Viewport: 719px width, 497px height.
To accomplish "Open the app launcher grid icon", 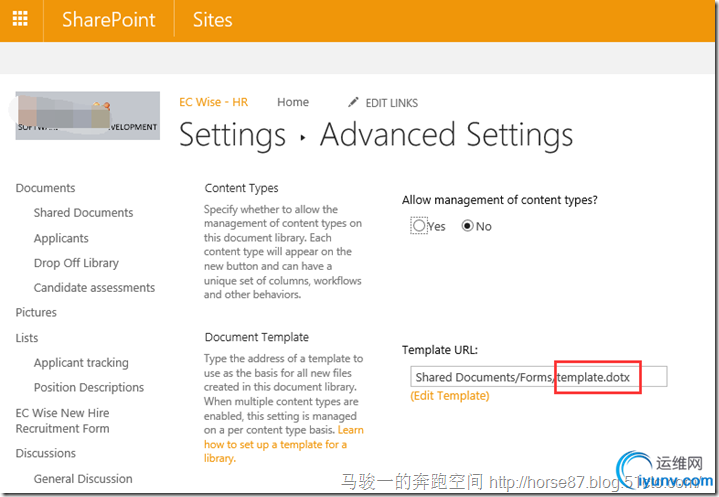I will pos(20,19).
